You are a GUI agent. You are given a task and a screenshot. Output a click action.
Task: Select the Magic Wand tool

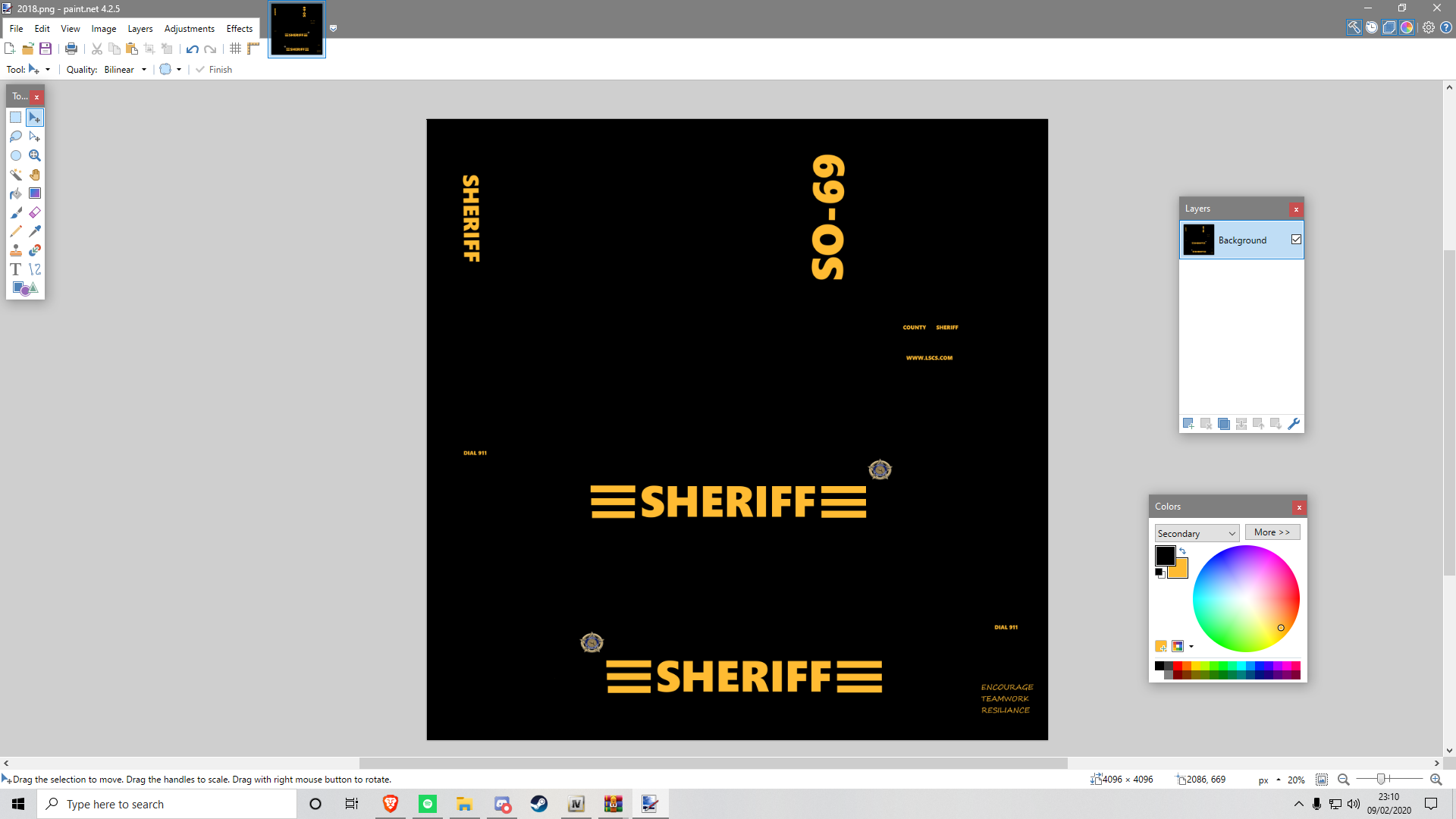[16, 174]
